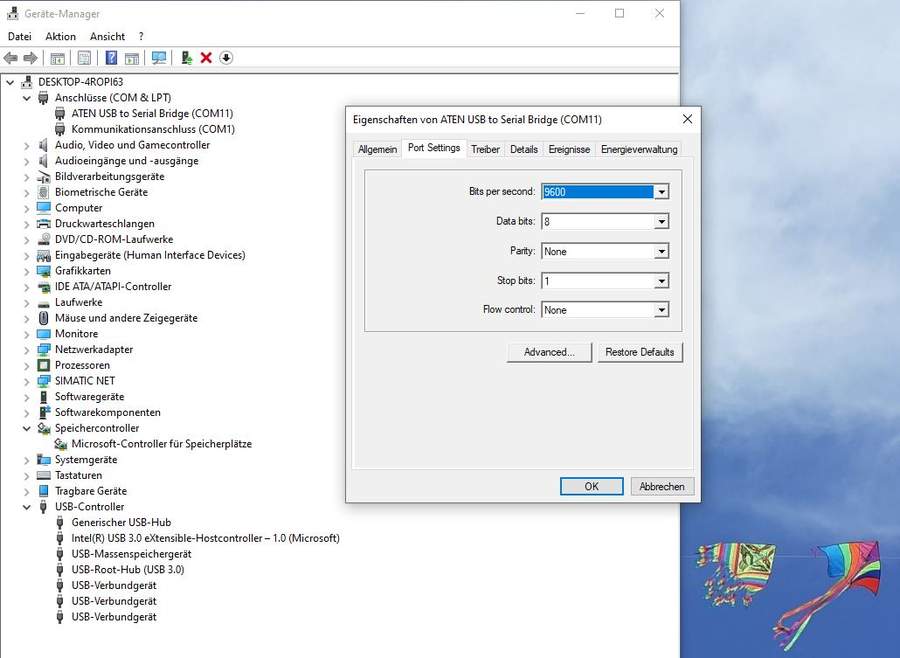900x658 pixels.
Task: Click the Biometrische Geräte fingerprint icon
Action: (44, 192)
